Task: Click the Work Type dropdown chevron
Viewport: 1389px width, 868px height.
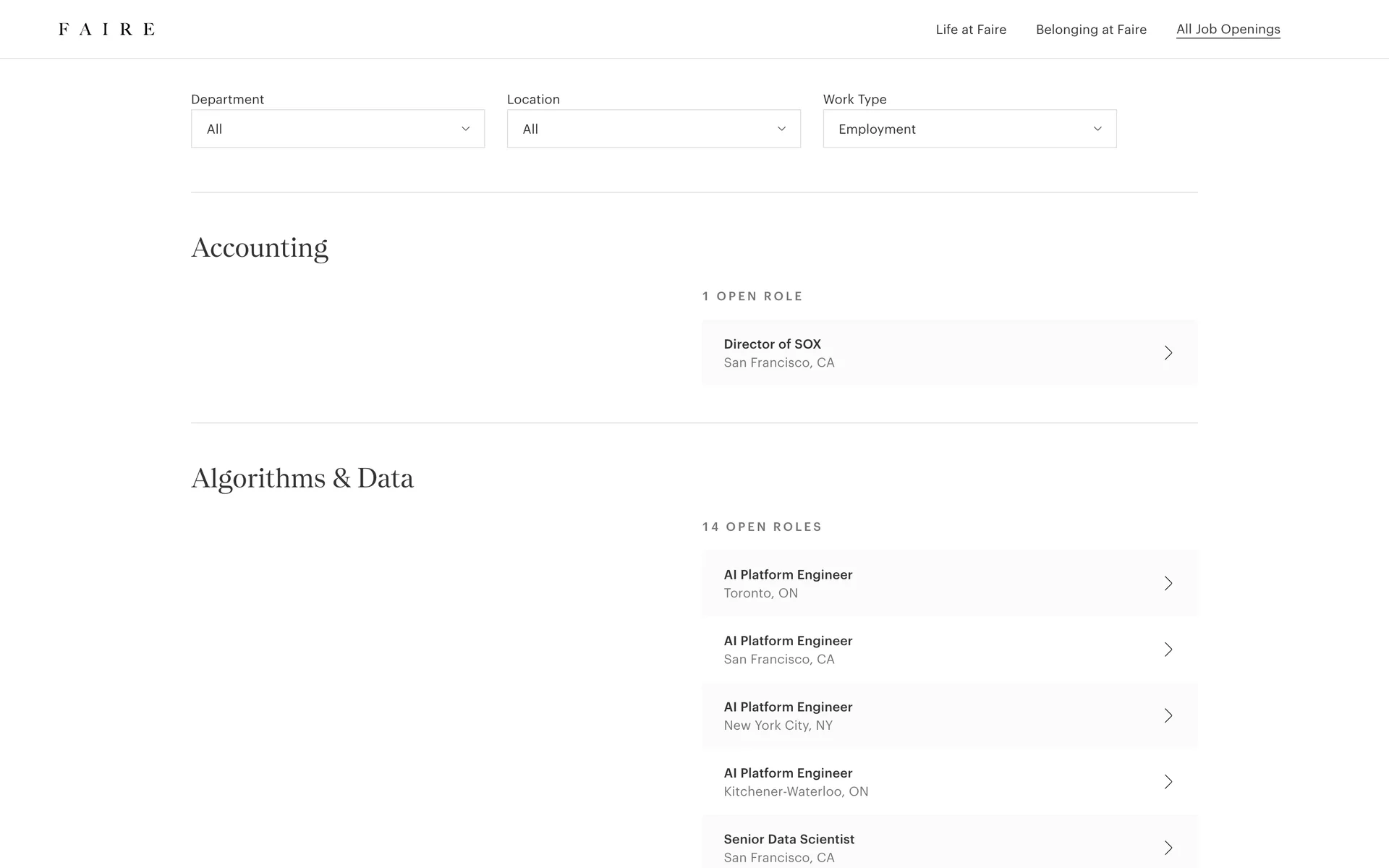Action: (x=1097, y=129)
